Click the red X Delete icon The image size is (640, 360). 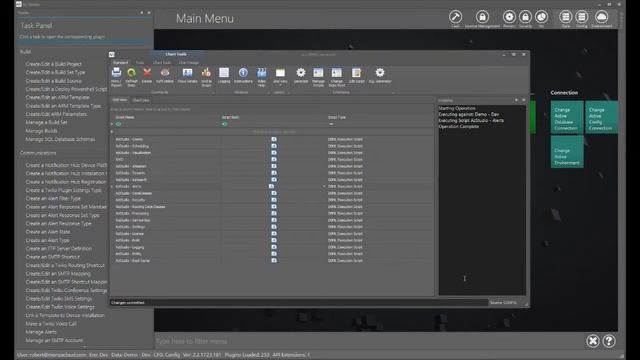coord(147,73)
